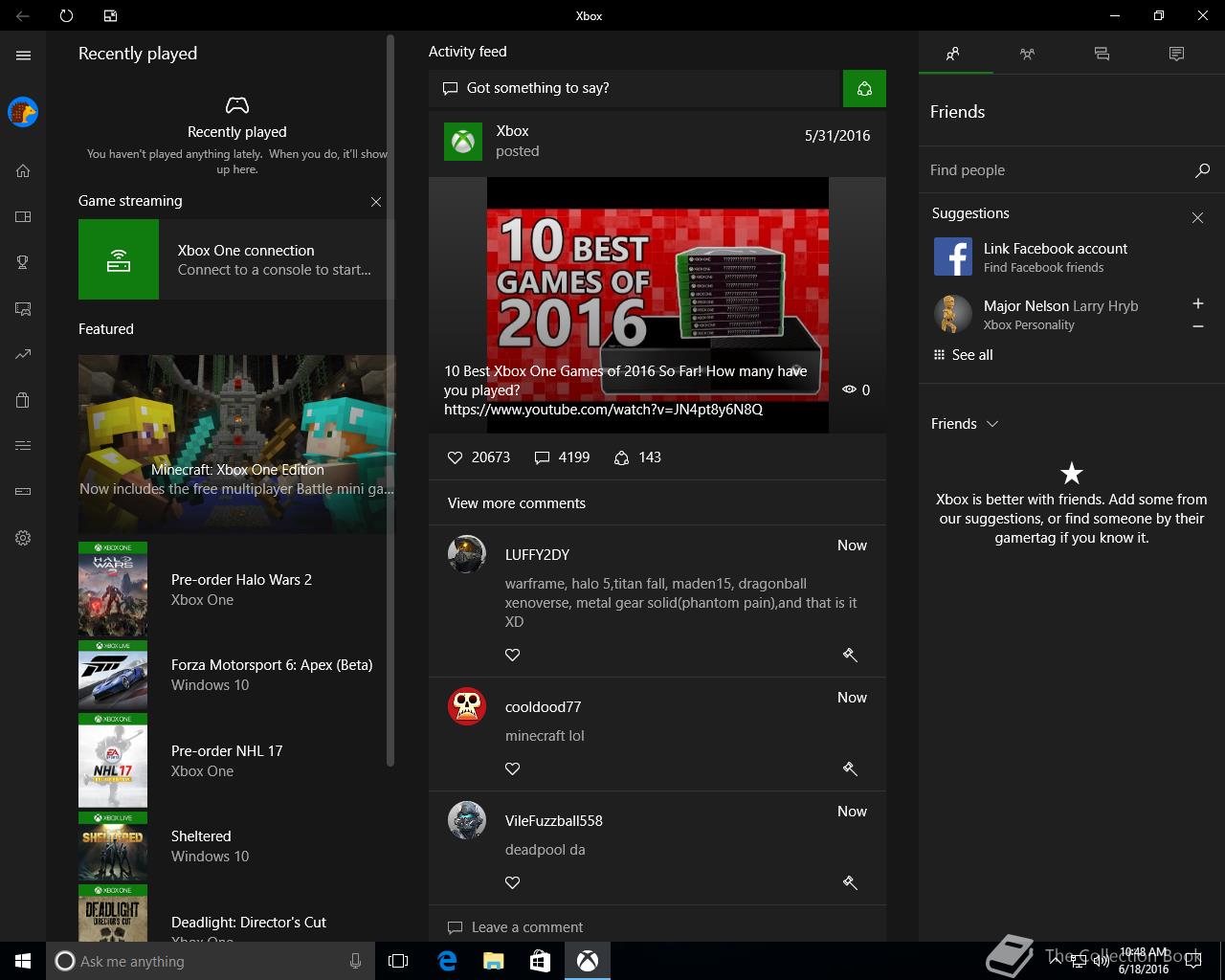Image resolution: width=1225 pixels, height=980 pixels.
Task: Open the list-style icon above Connect in sidebar
Action: point(23,445)
